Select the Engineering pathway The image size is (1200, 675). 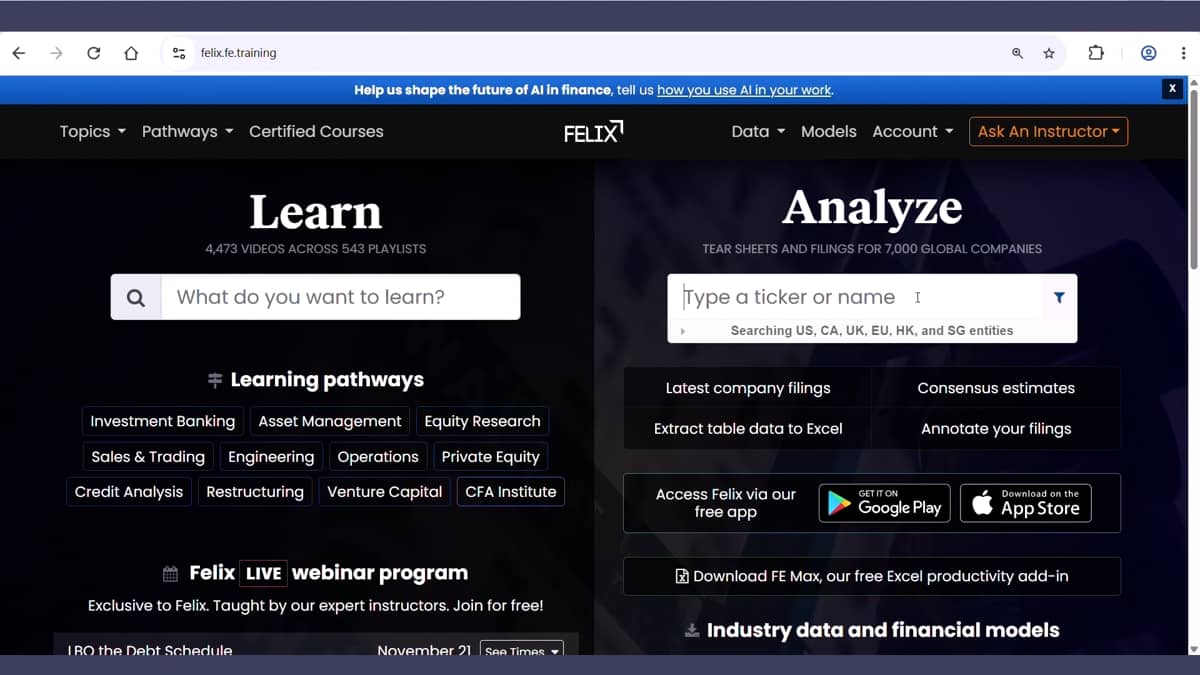(x=271, y=456)
